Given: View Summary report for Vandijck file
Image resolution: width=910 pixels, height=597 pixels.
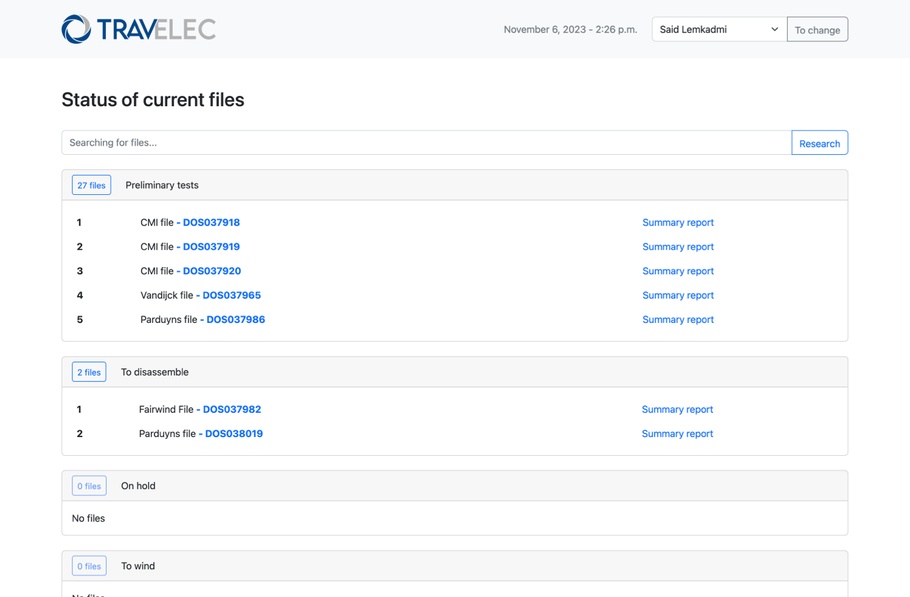Looking at the screenshot, I should click(678, 296).
